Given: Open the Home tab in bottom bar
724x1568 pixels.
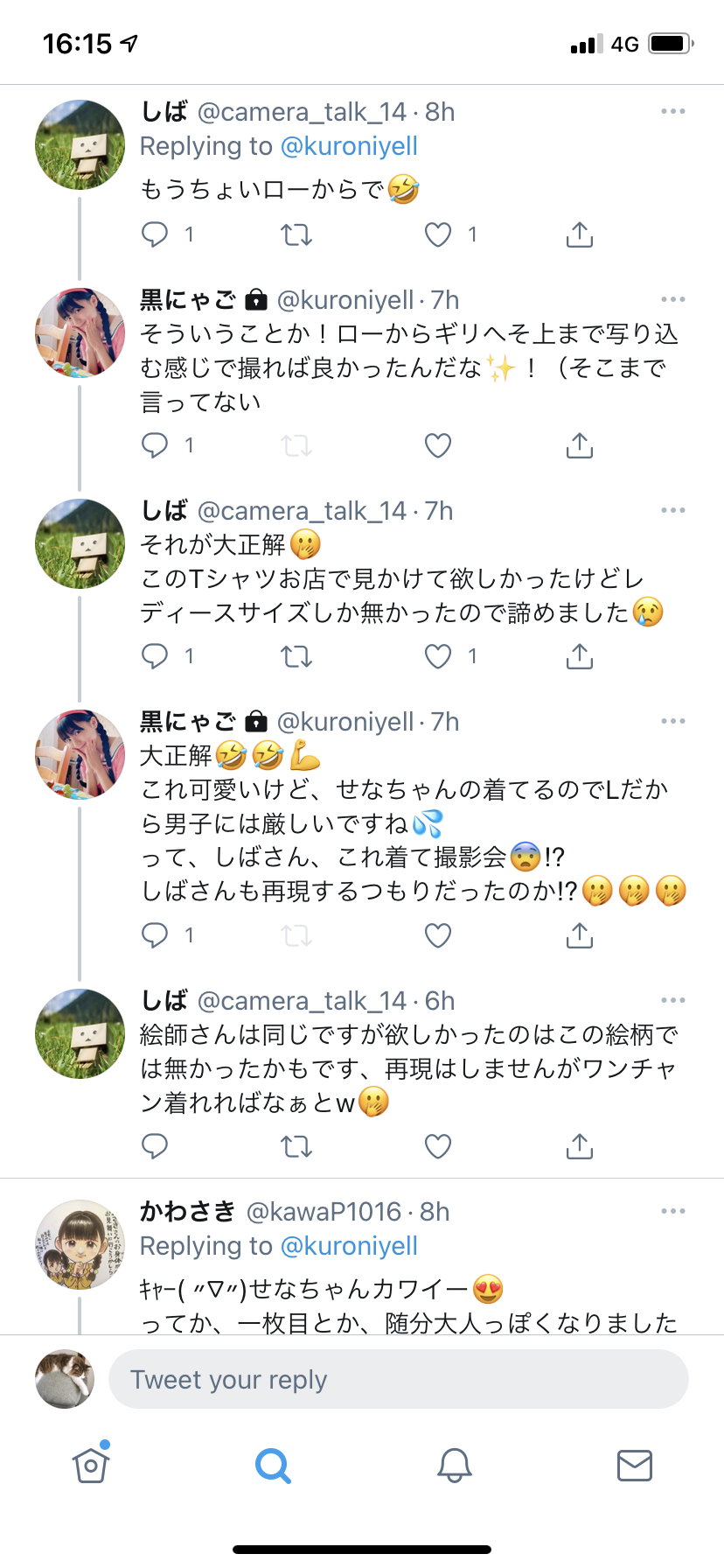Looking at the screenshot, I should click(x=91, y=1465).
